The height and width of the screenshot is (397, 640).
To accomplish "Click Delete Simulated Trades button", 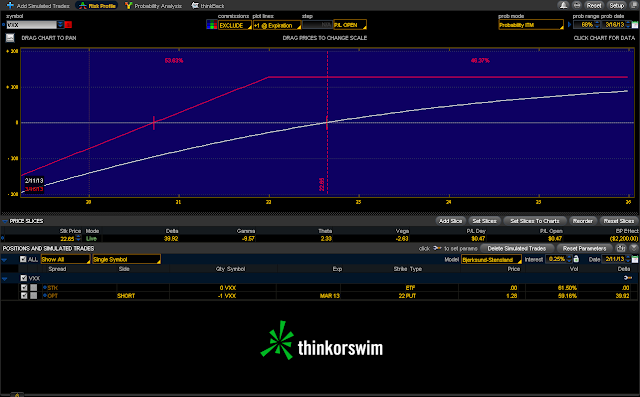I will point(516,248).
